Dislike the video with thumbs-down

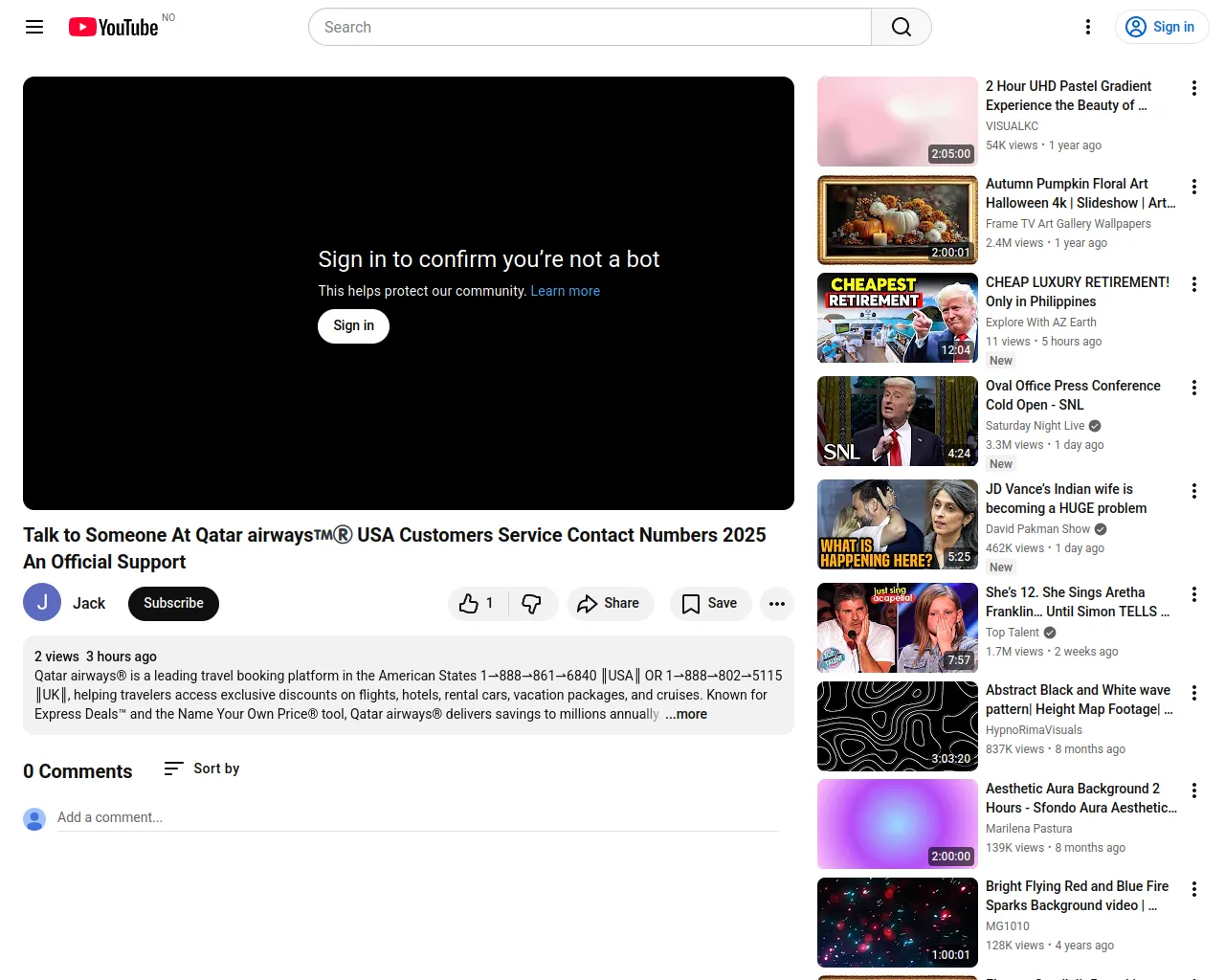click(x=532, y=604)
